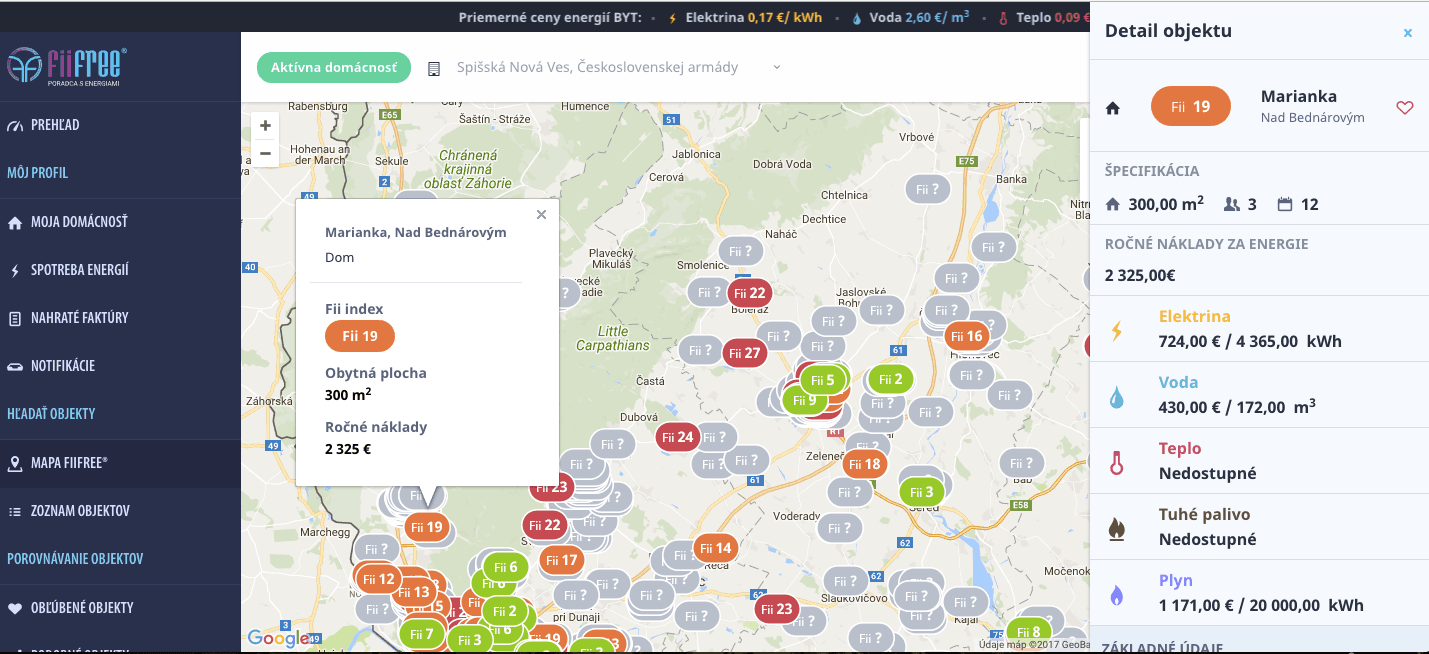
Task: Add Marianka to favorites with heart icon
Action: [x=1405, y=108]
